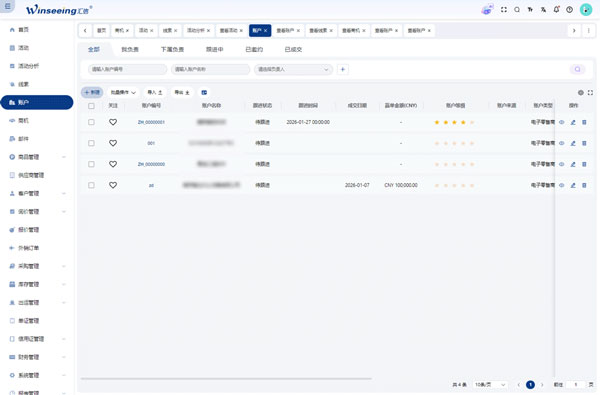Expand 商品管理 in the sidebar

(36, 157)
